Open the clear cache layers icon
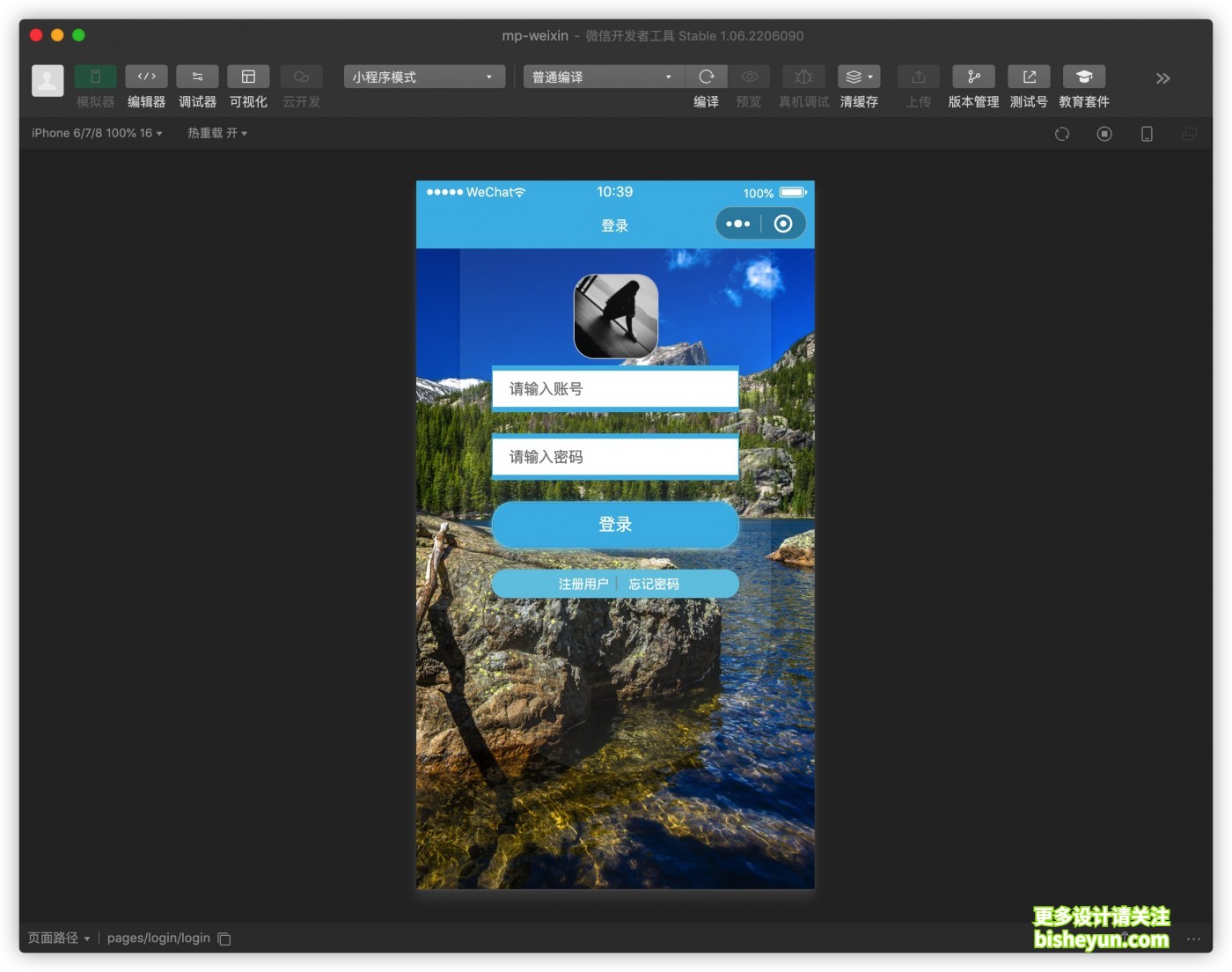Image resolution: width=1232 pixels, height=972 pixels. tap(858, 77)
